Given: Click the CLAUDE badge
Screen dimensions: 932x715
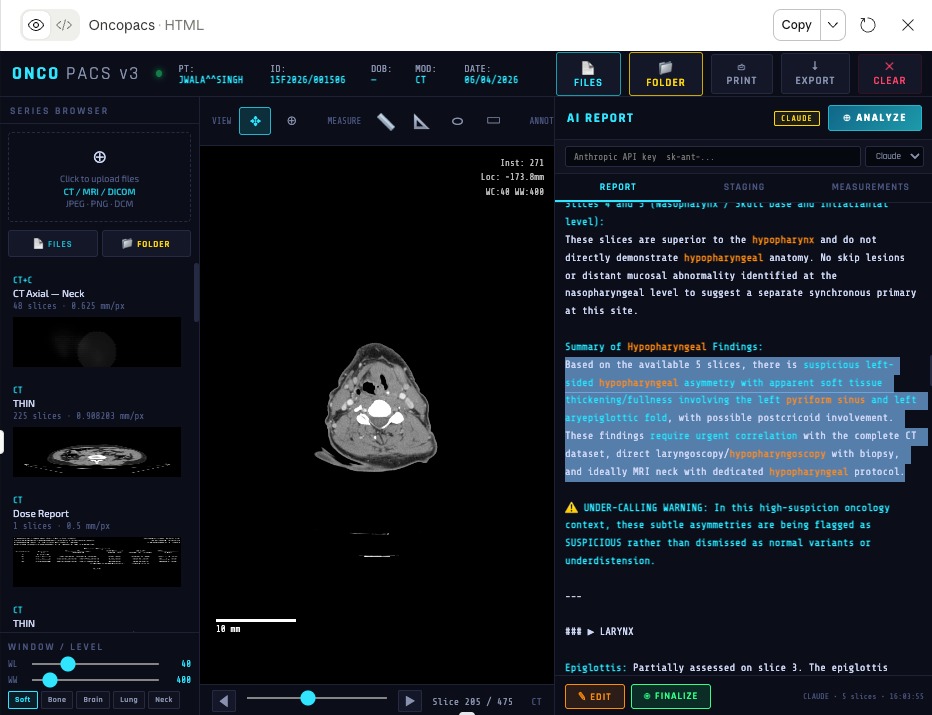Looking at the screenshot, I should click(796, 118).
